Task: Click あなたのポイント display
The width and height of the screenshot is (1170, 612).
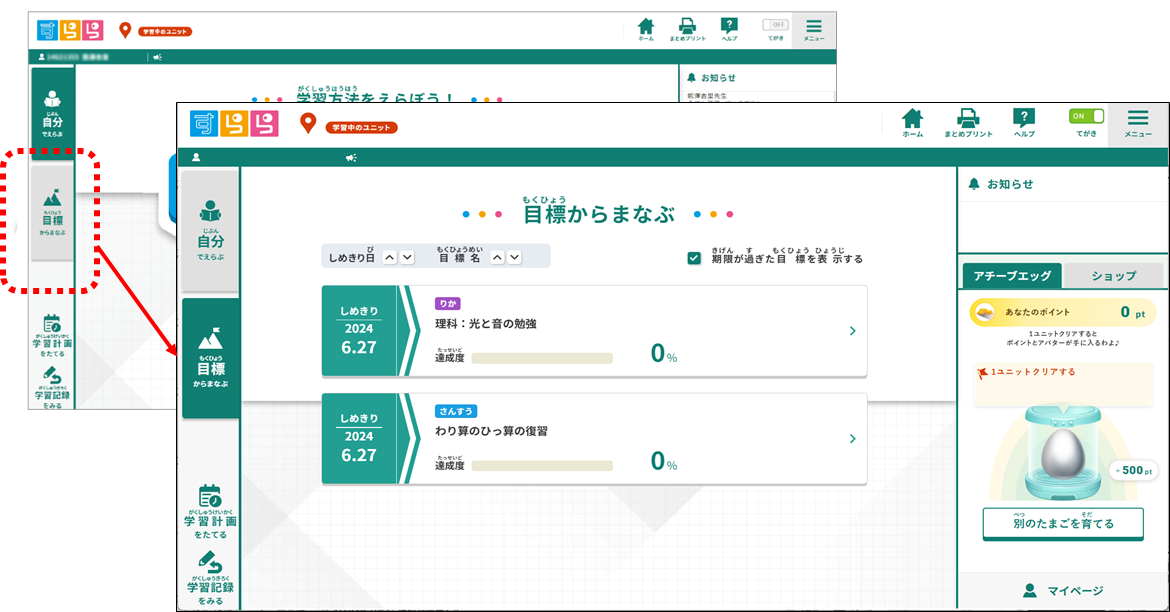Action: pos(1063,313)
